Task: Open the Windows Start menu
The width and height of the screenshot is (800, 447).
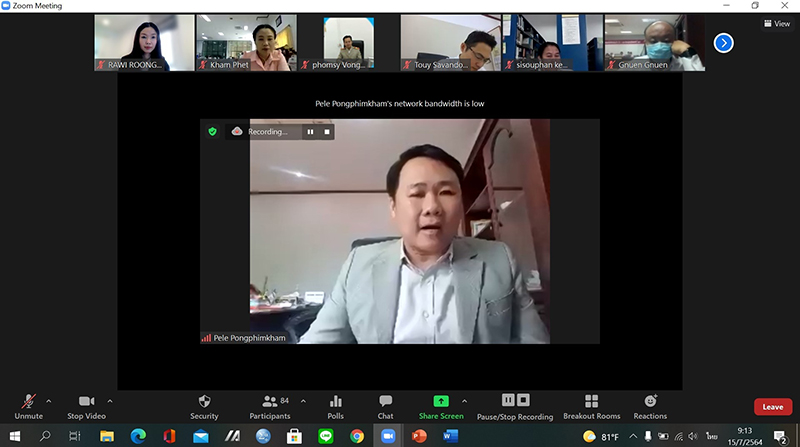Action: [15, 436]
